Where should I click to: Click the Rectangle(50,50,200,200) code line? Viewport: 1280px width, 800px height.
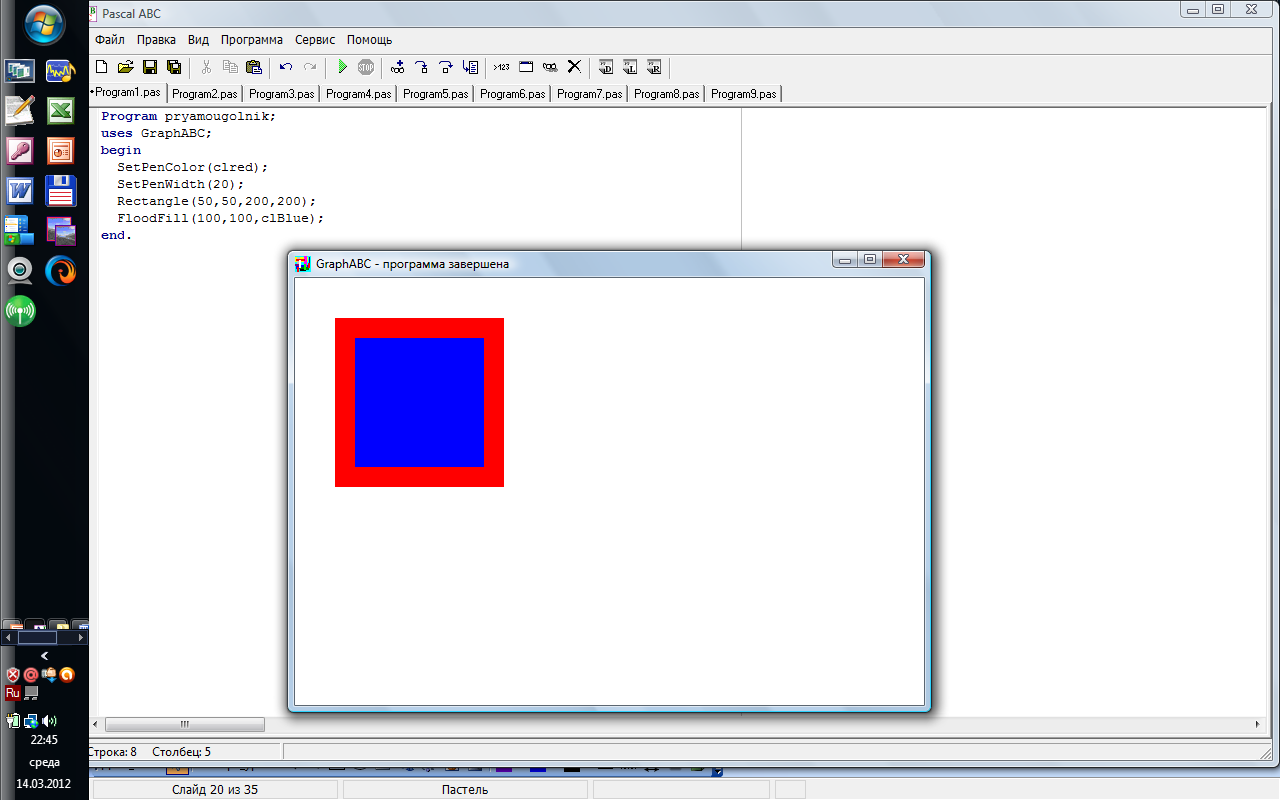click(x=216, y=201)
